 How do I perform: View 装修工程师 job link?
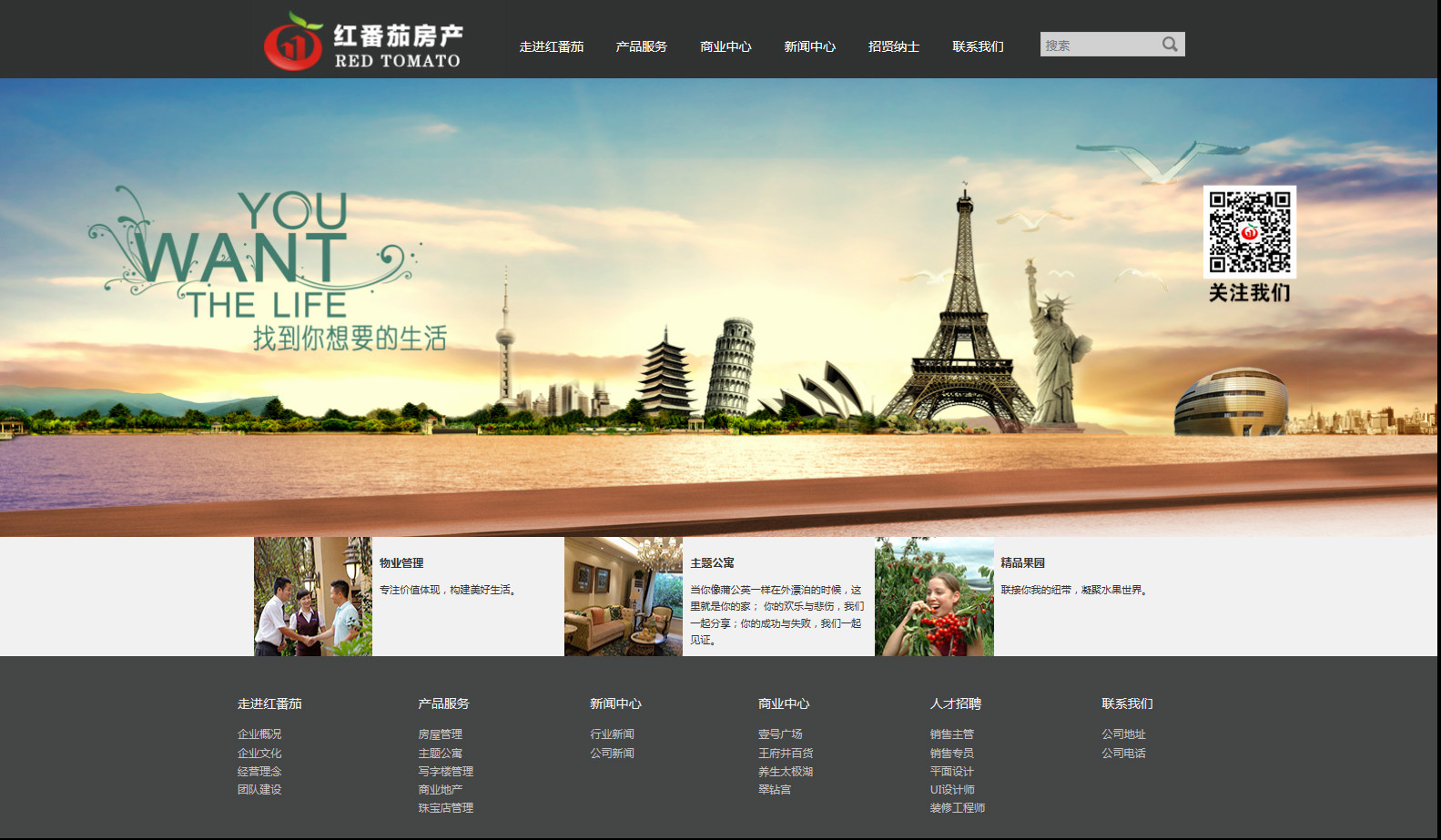click(x=958, y=808)
